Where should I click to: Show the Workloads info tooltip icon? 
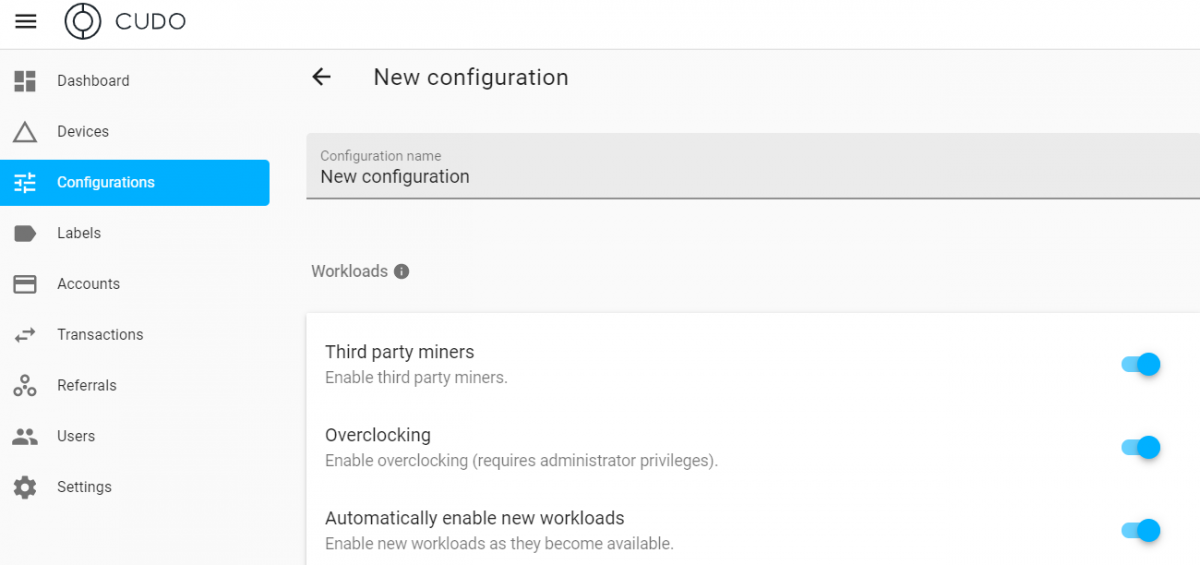(401, 271)
